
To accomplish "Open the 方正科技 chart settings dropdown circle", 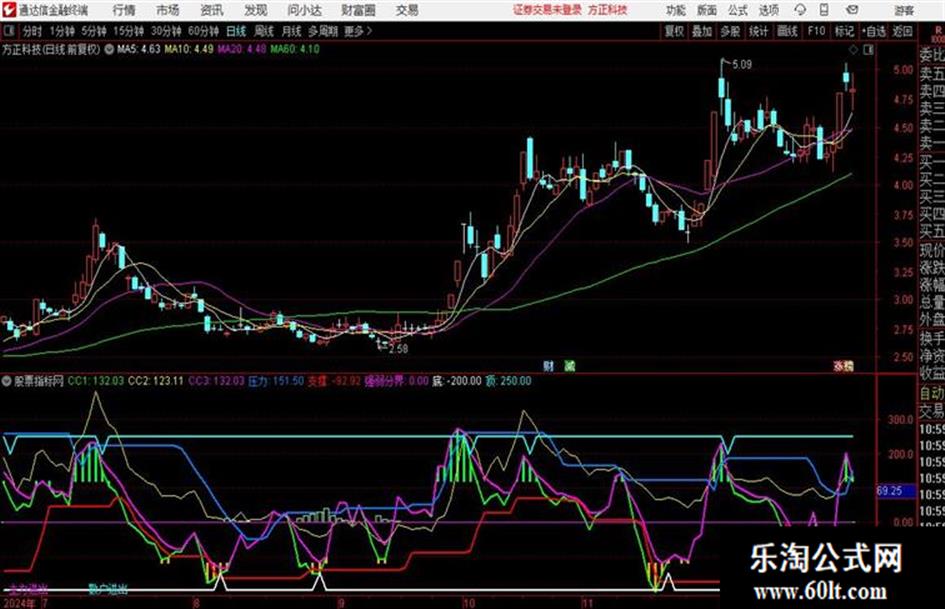I will [x=109, y=49].
